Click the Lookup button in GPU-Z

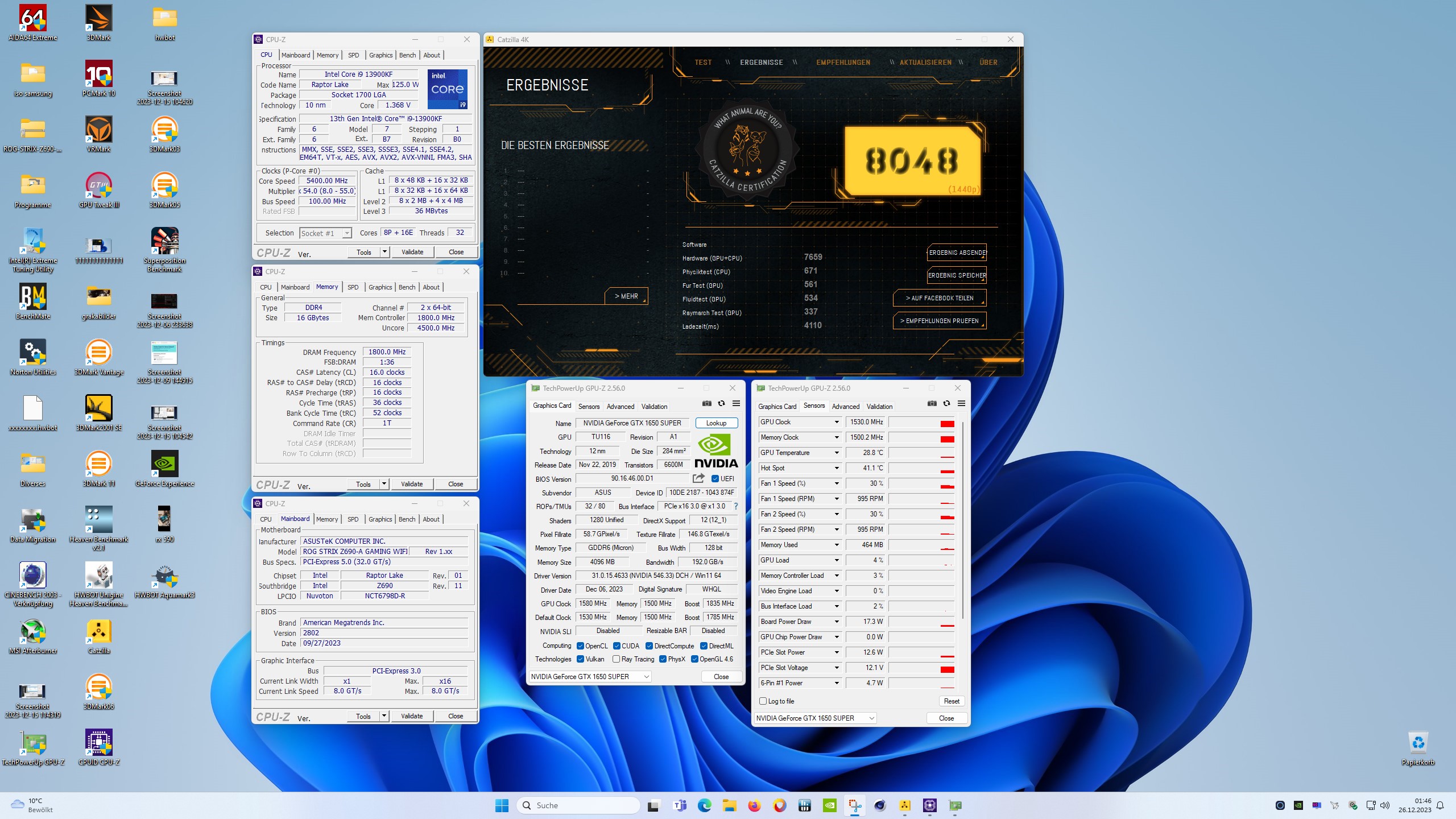point(716,423)
